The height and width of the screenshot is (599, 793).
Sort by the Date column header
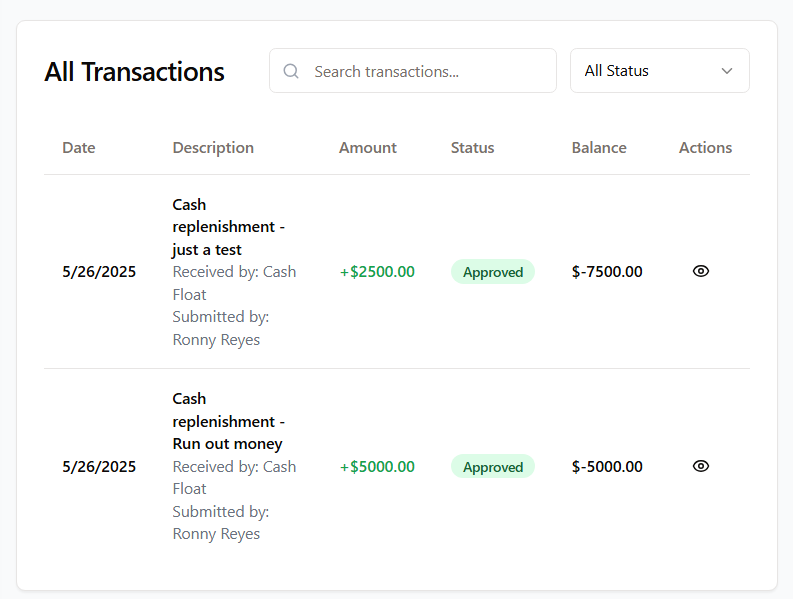(x=79, y=148)
